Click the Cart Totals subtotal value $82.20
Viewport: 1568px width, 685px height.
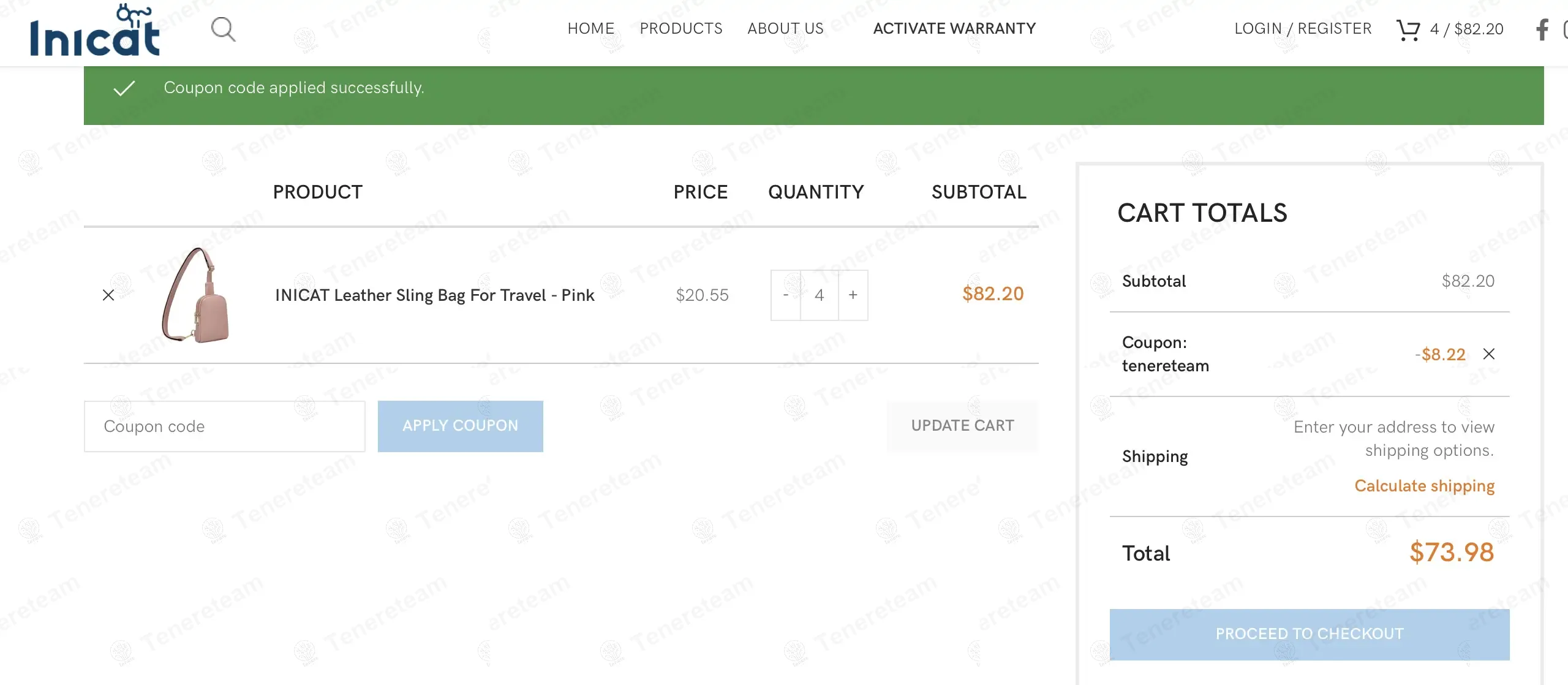pyautogui.click(x=1468, y=281)
